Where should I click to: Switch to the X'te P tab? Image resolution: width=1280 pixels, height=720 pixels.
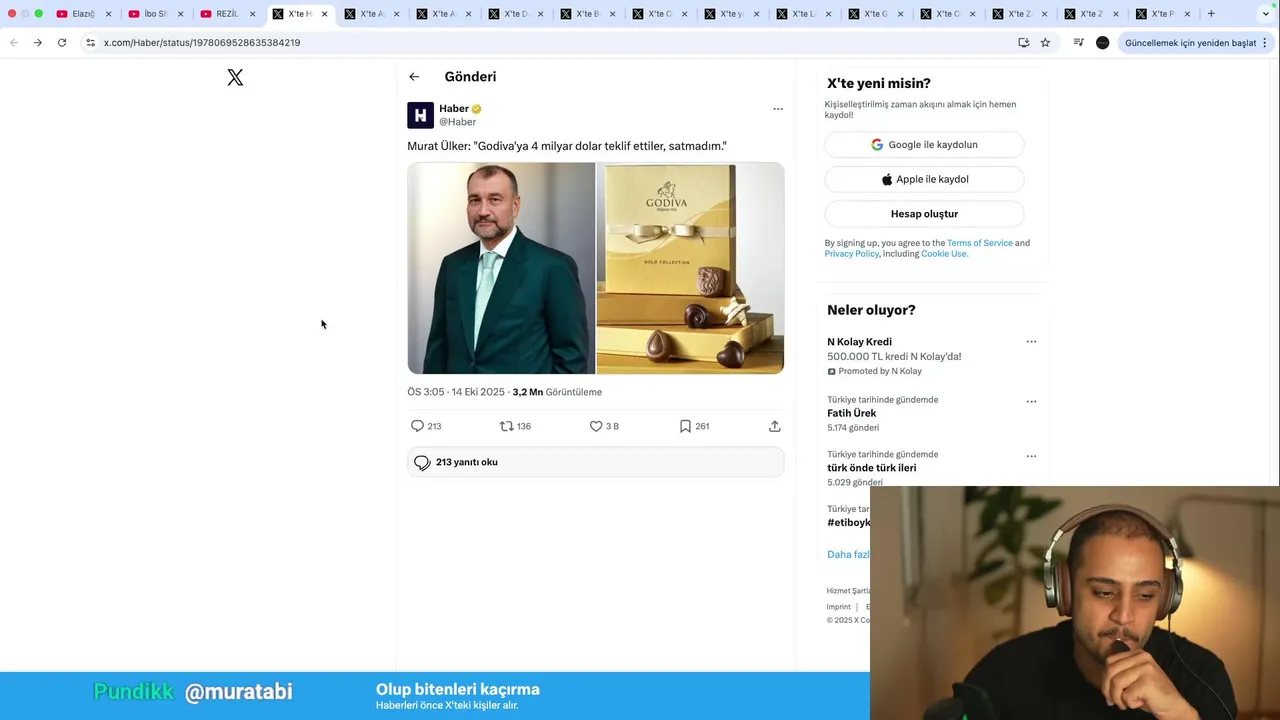[x=1163, y=14]
